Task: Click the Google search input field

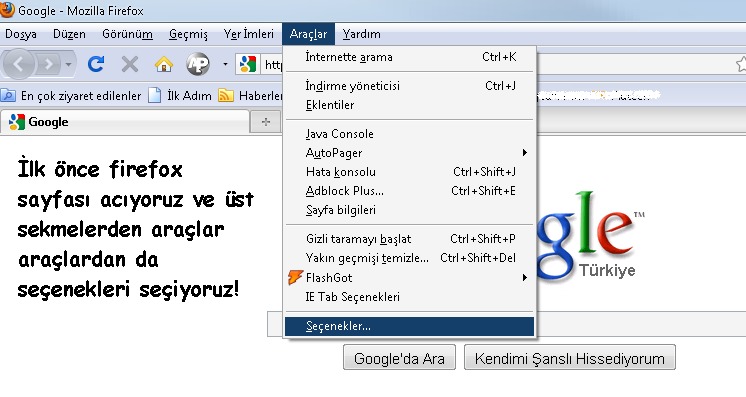Action: [506, 324]
